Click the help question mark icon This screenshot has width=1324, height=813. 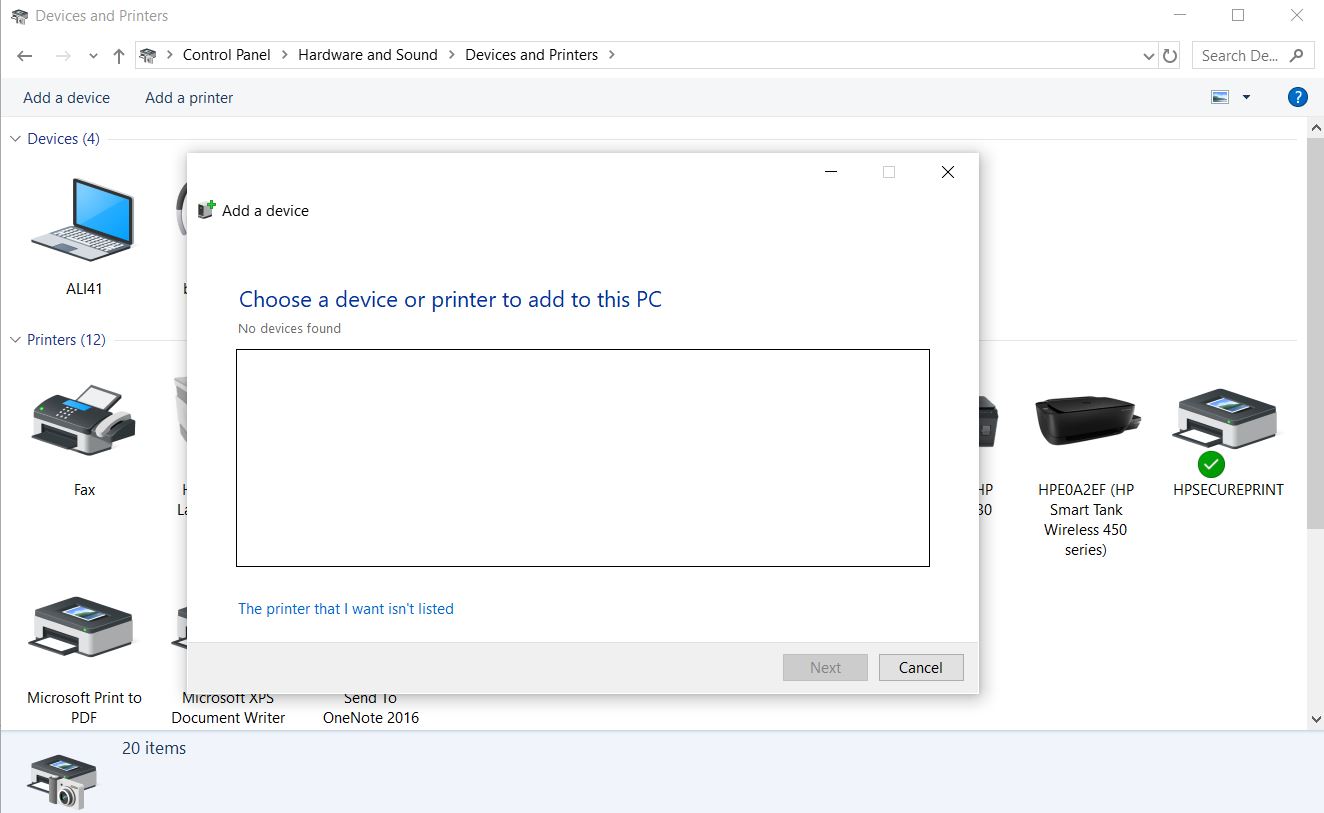[x=1297, y=97]
